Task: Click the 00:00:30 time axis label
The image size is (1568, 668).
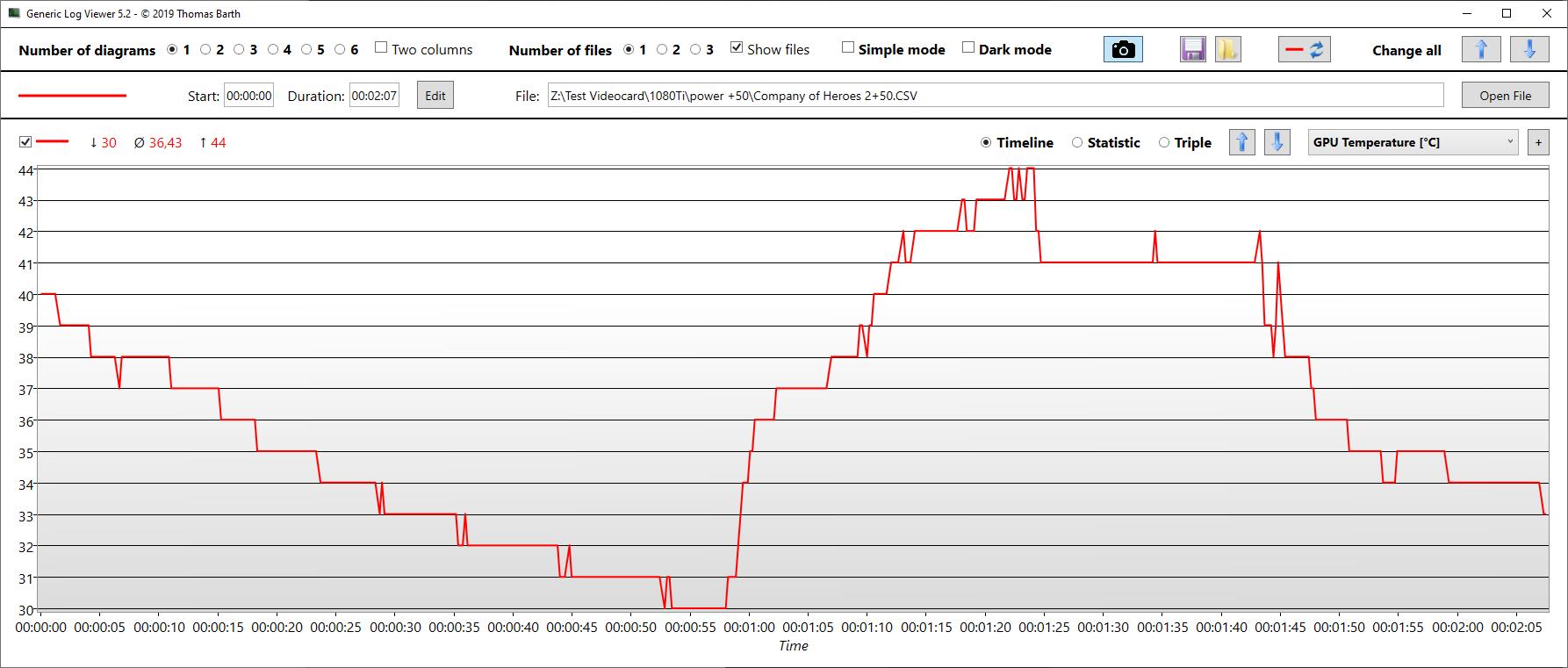Action: point(394,628)
